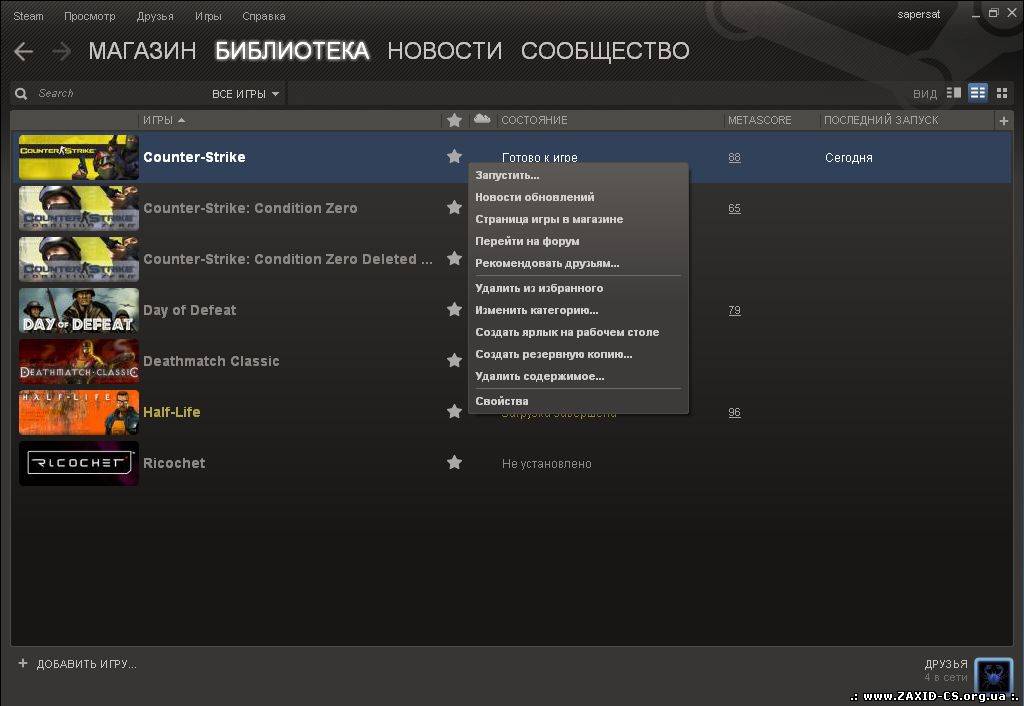Open the Игры menu

click(x=208, y=16)
